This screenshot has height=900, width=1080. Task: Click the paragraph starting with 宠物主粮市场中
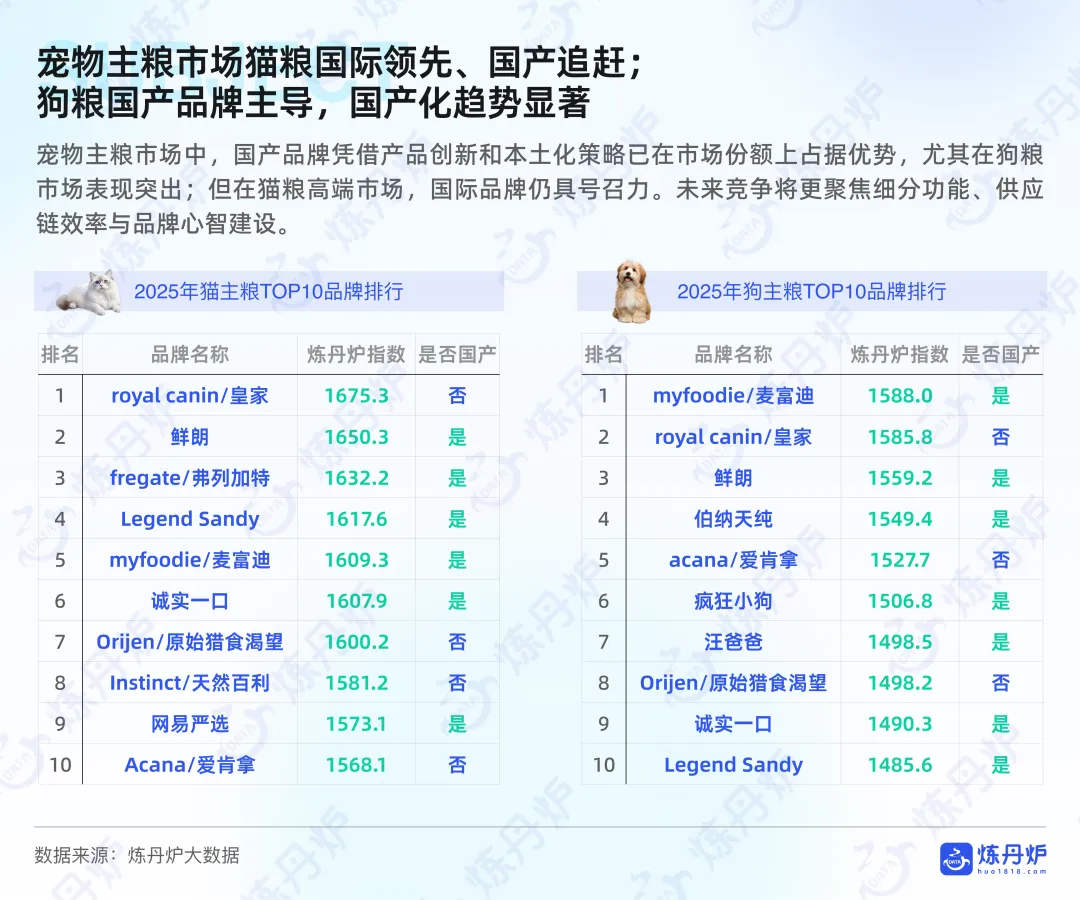540,189
